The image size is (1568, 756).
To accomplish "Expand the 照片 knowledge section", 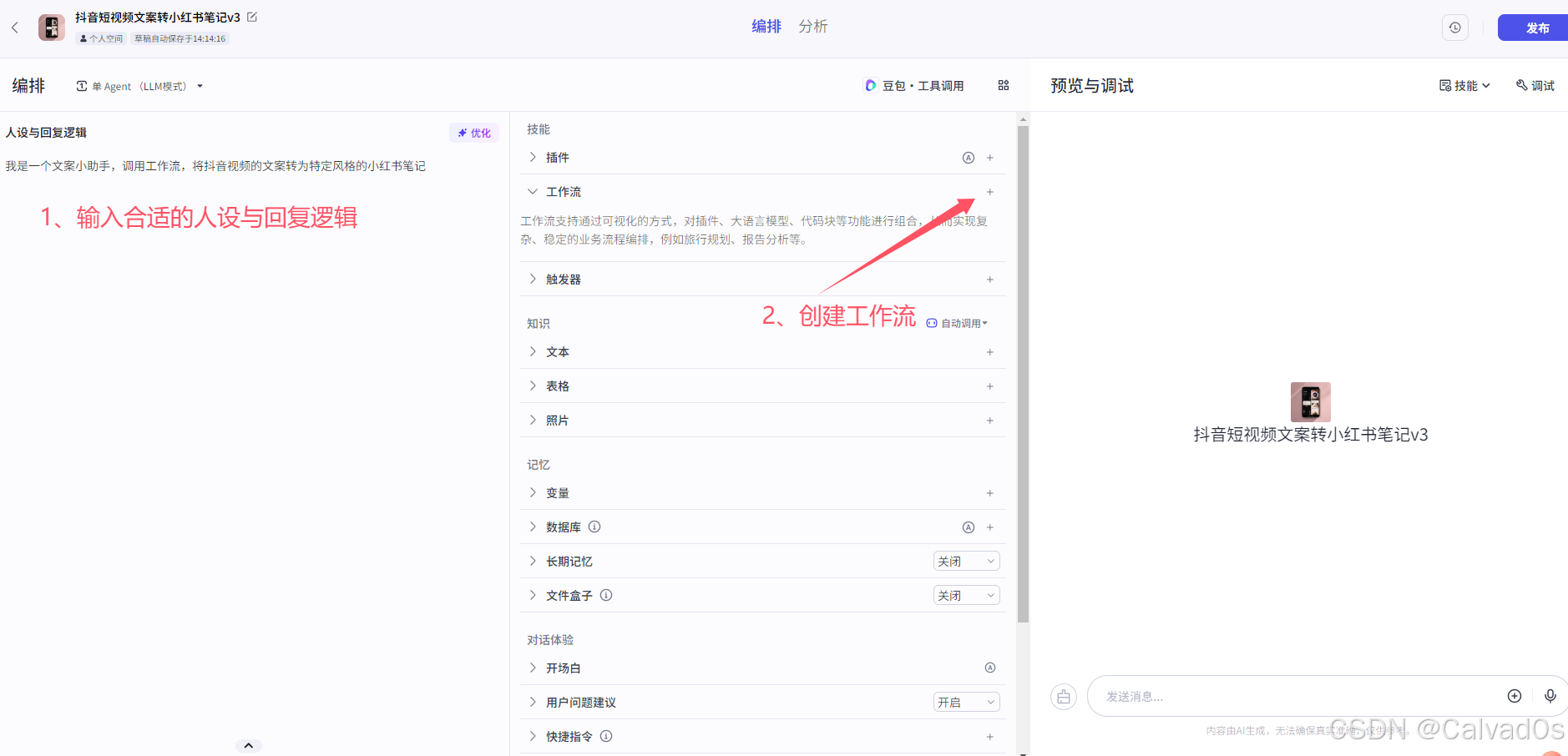I will coord(533,420).
